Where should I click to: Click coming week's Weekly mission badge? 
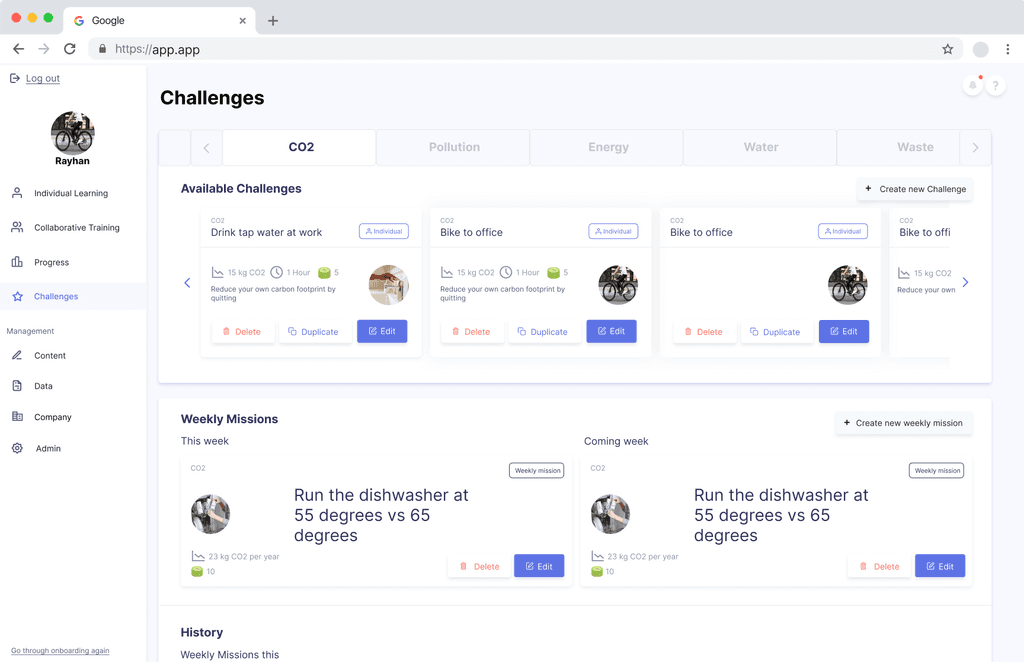point(936,471)
